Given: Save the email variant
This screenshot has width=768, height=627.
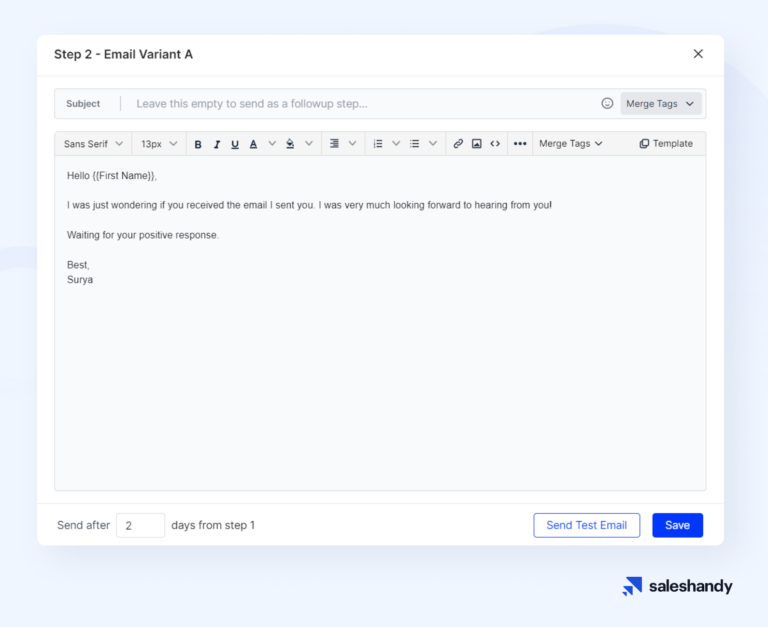Looking at the screenshot, I should click(677, 525).
